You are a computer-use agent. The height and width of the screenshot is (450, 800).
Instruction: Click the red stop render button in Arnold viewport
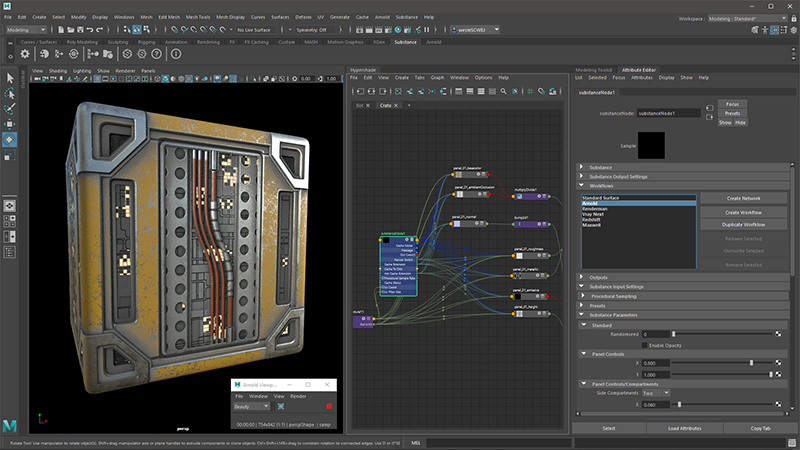click(x=328, y=407)
